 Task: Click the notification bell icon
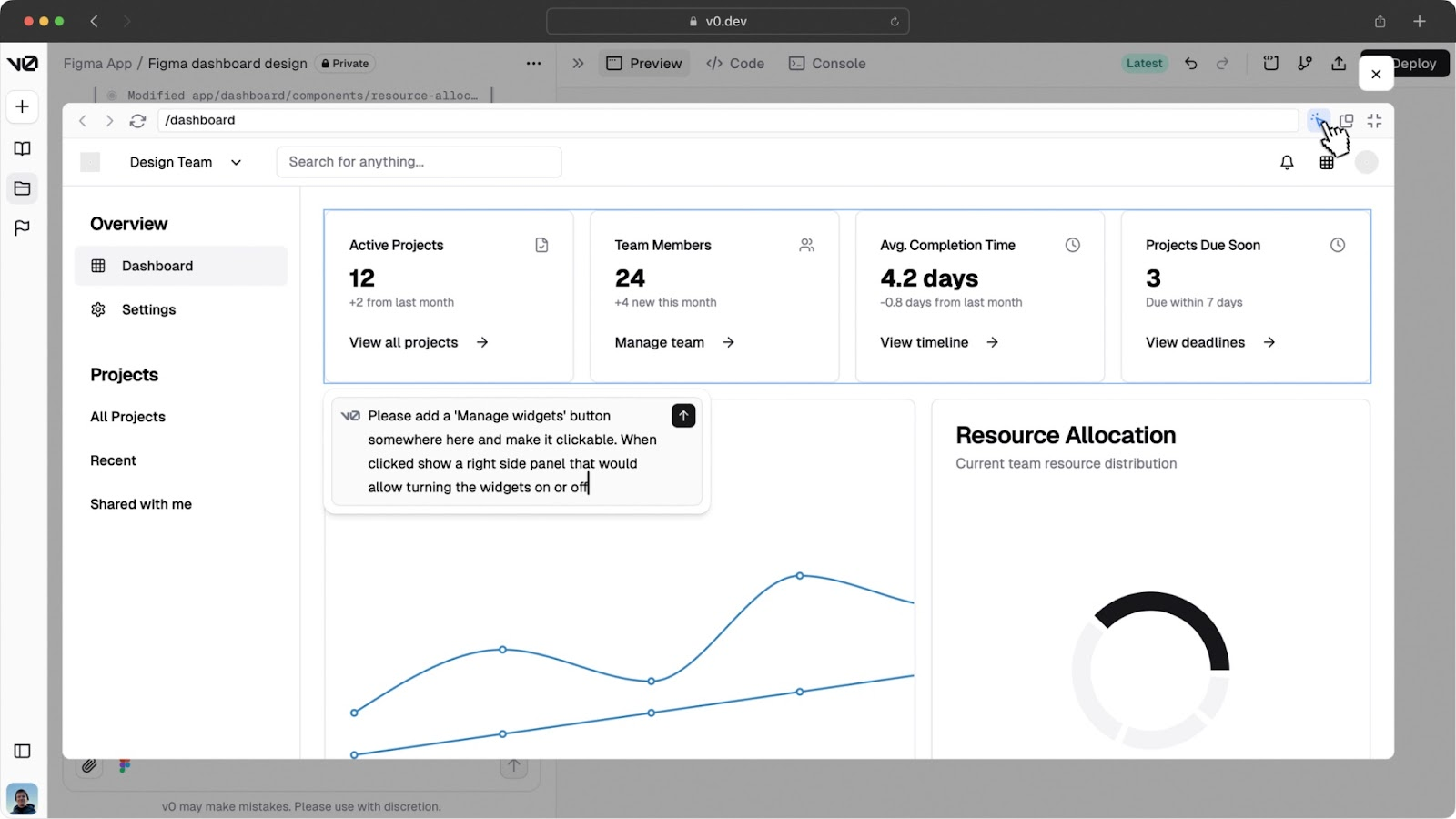tap(1287, 162)
